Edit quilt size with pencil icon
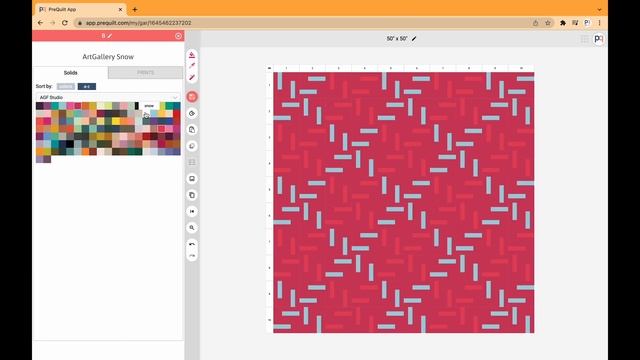640x360 pixels. pyautogui.click(x=414, y=38)
